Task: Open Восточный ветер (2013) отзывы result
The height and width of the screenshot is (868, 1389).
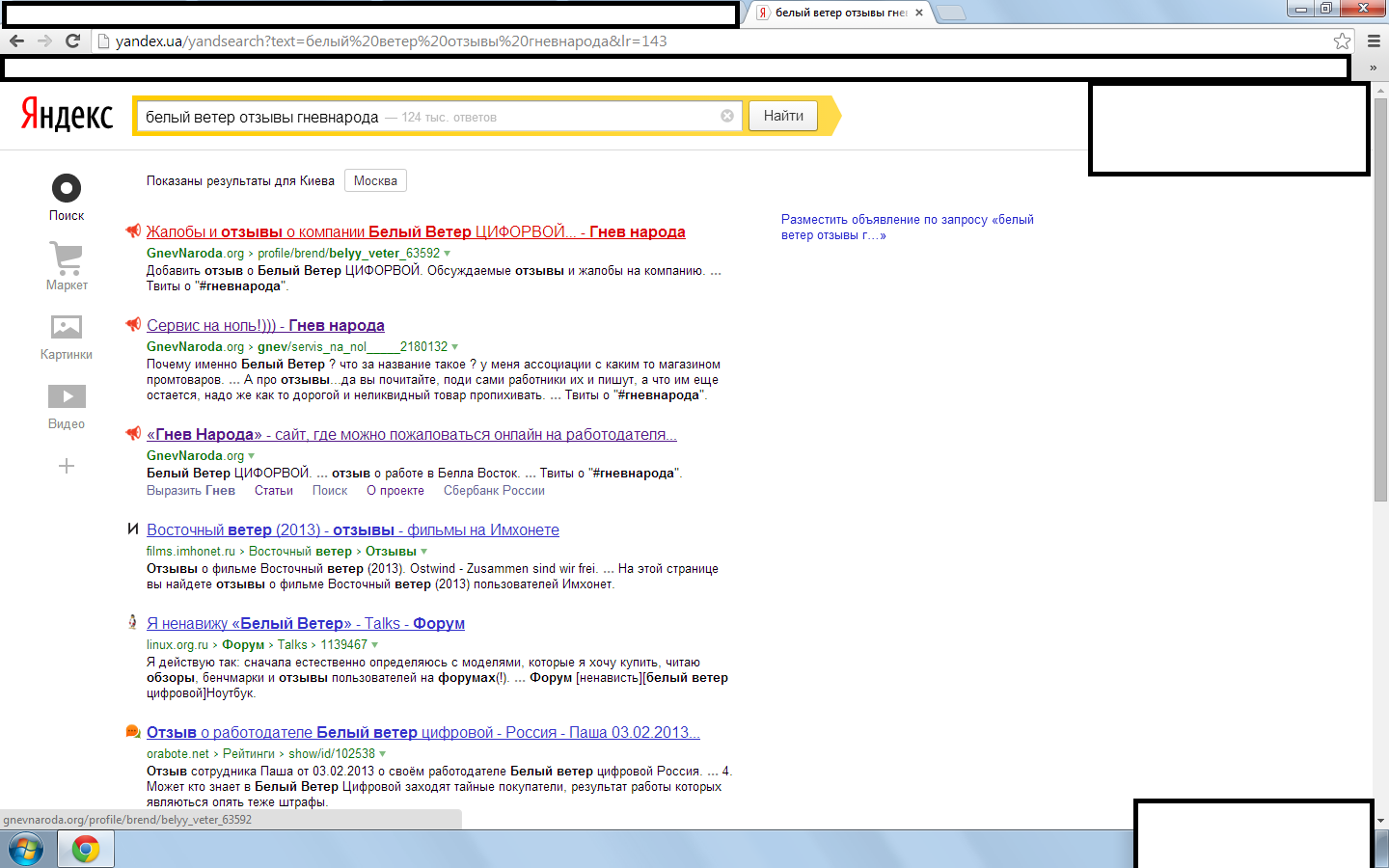Action: point(353,529)
